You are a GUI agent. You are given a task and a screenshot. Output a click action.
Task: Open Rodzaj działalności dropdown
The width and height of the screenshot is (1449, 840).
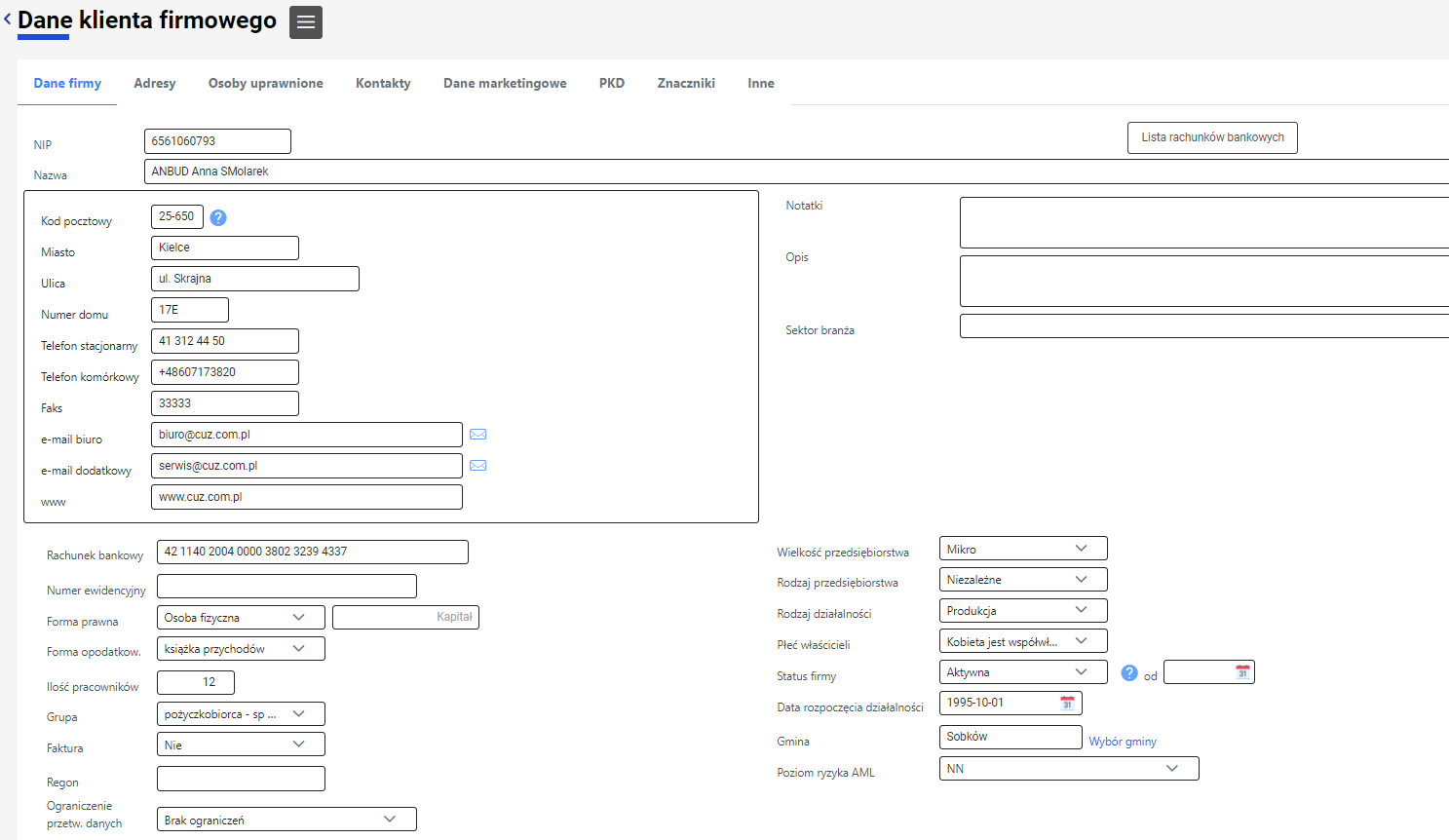tap(1023, 611)
